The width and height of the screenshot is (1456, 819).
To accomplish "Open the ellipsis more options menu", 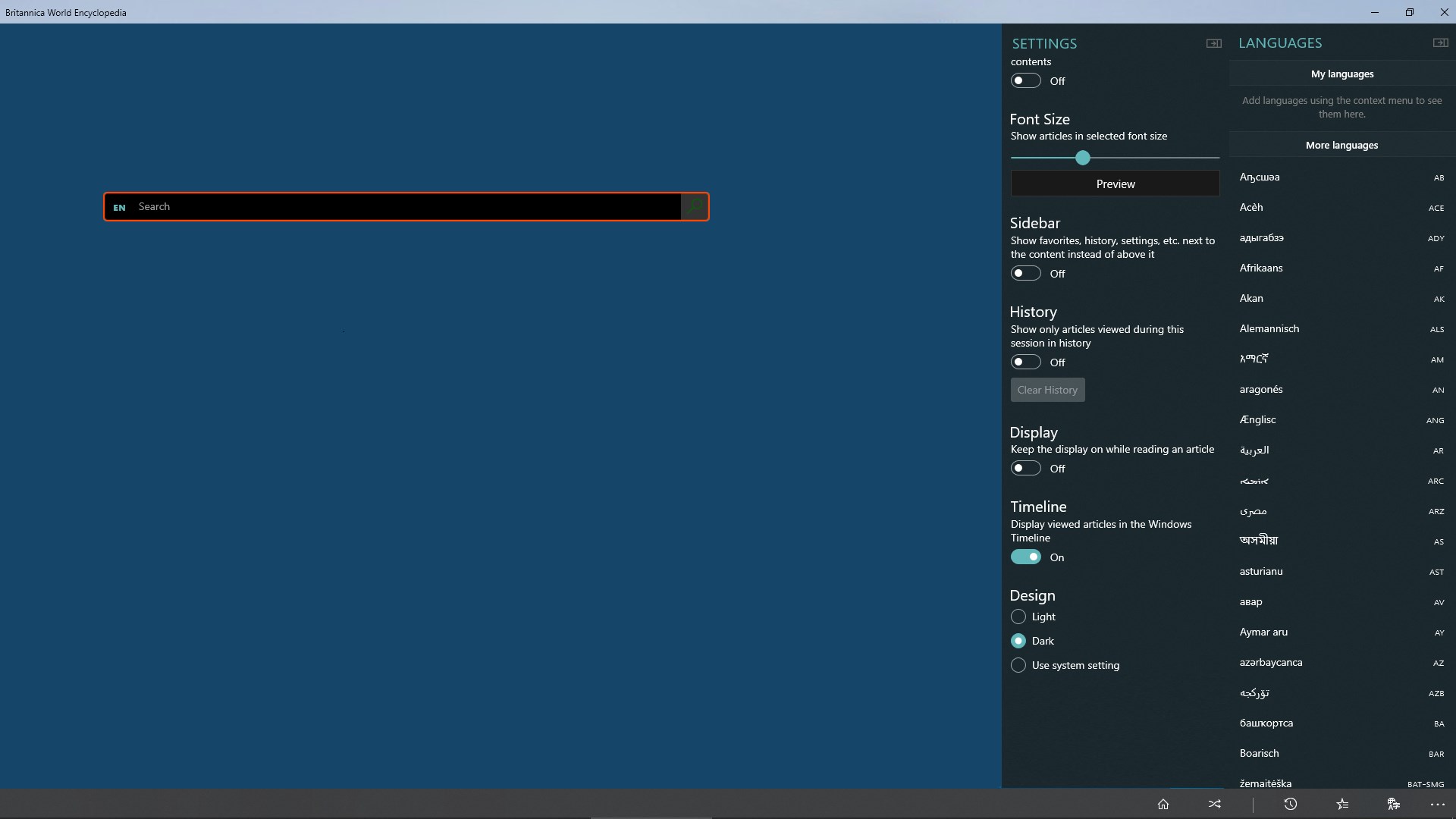I will 1438,804.
